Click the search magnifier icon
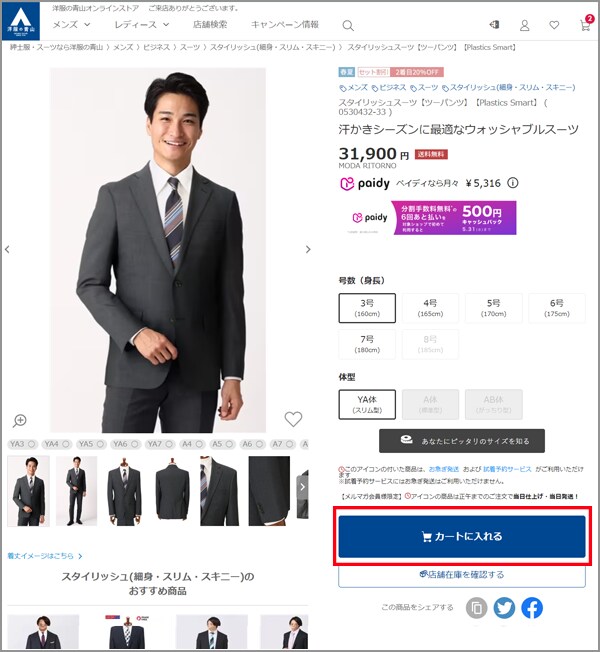 click(x=348, y=25)
